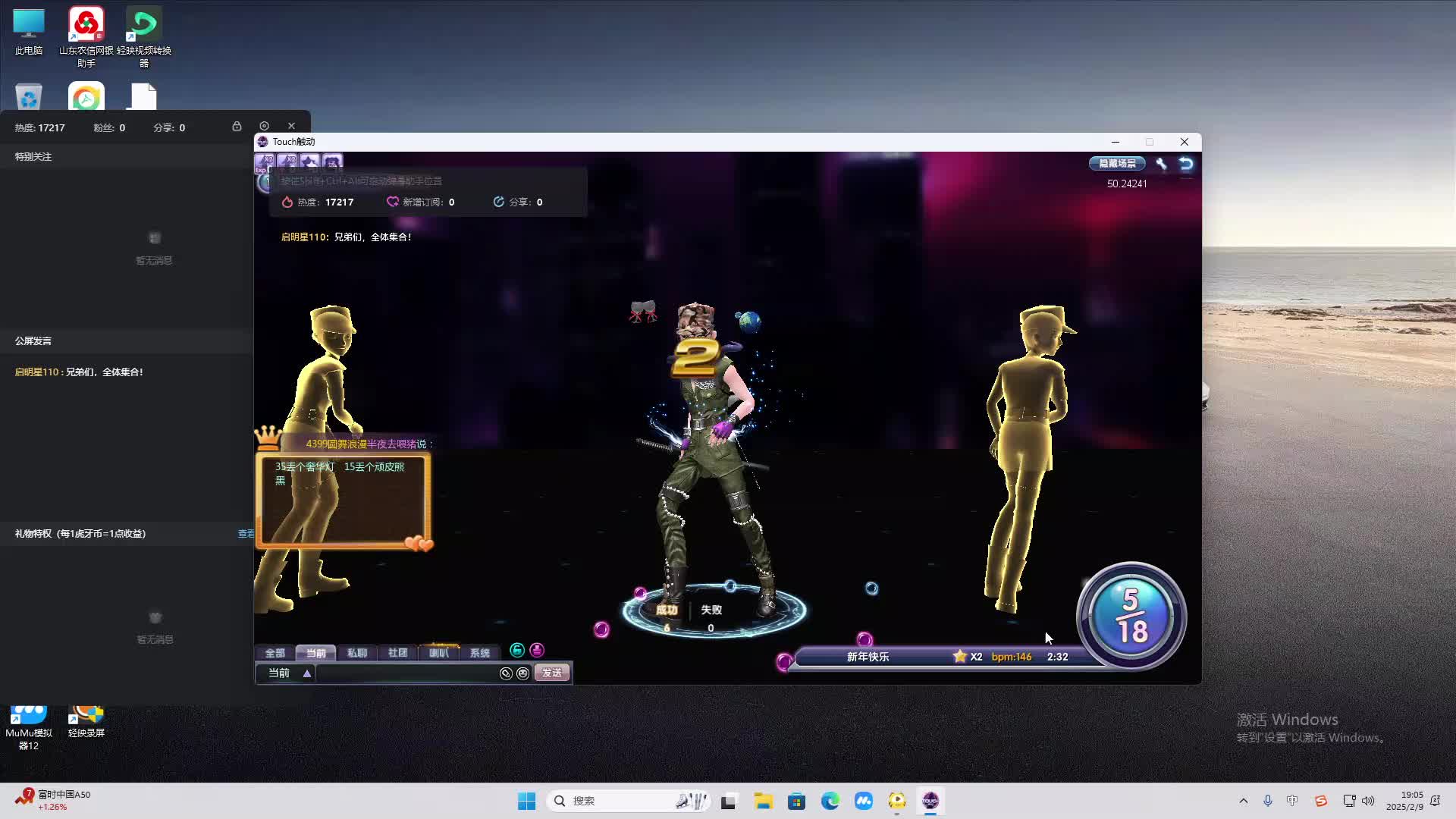
Task: Click the 5/18 round progress circle
Action: [1131, 616]
